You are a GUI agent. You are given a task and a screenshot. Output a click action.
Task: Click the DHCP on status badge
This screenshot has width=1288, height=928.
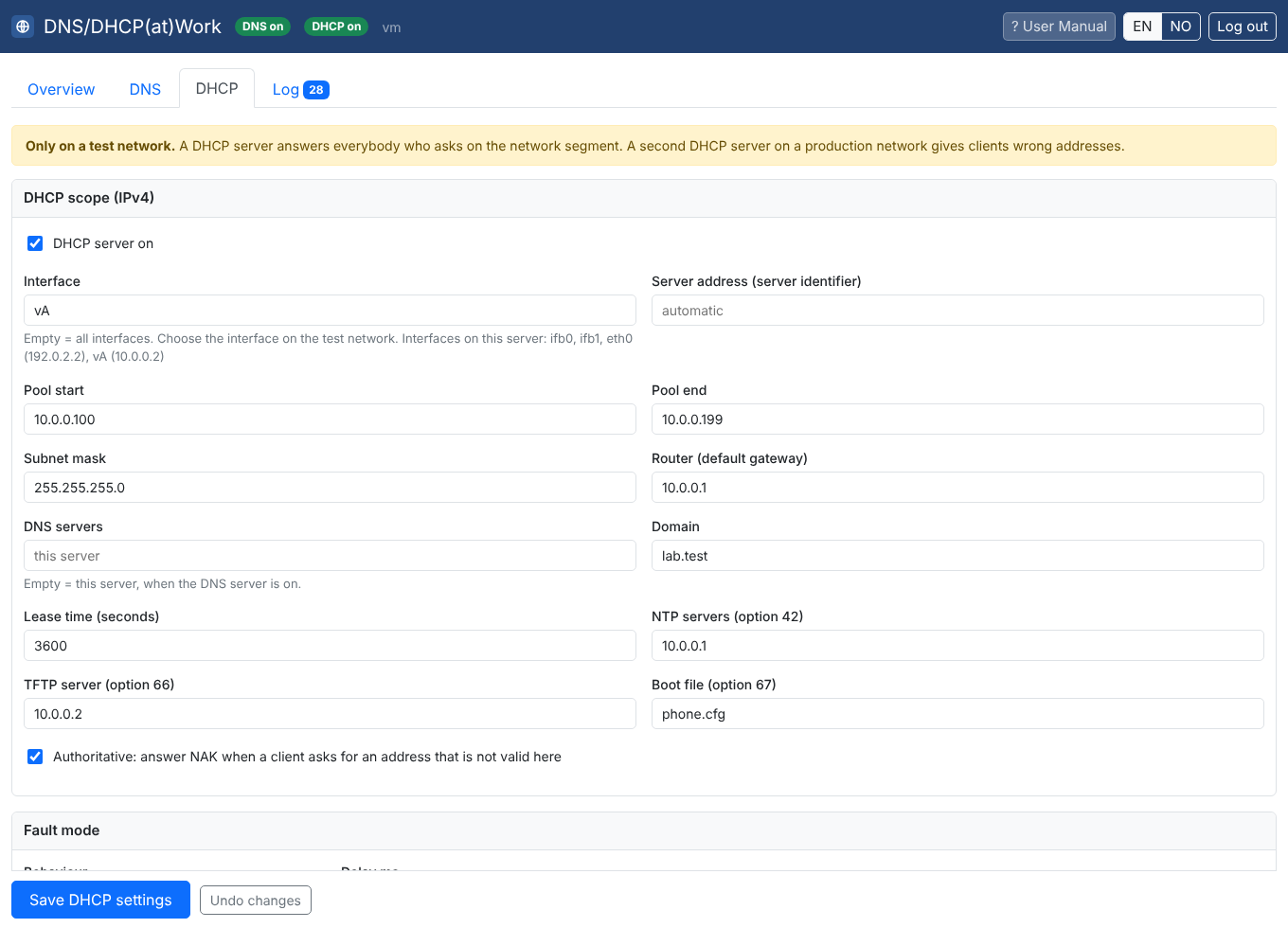tap(336, 27)
